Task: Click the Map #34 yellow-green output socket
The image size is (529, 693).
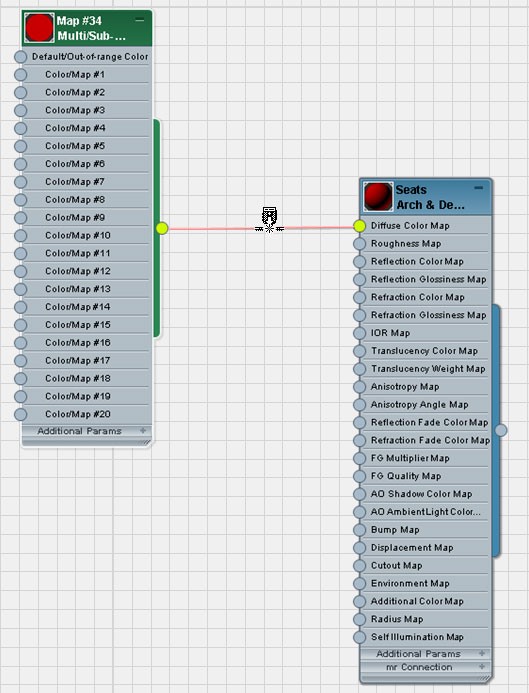Action: tap(162, 228)
